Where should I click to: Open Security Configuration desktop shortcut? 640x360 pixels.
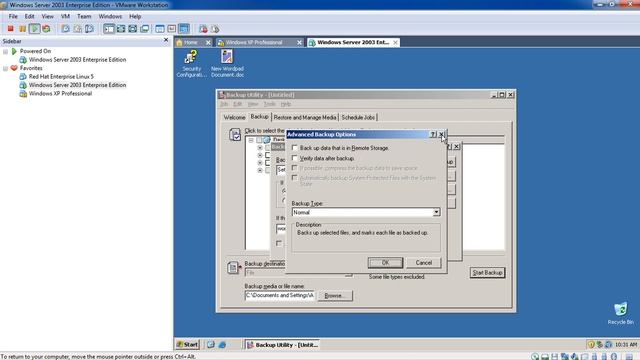191,63
